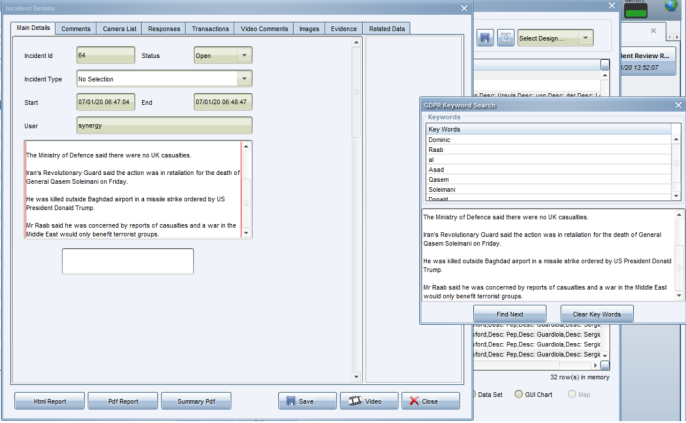Click the save design icon in background toolbar
The image size is (686, 423).
coord(485,37)
